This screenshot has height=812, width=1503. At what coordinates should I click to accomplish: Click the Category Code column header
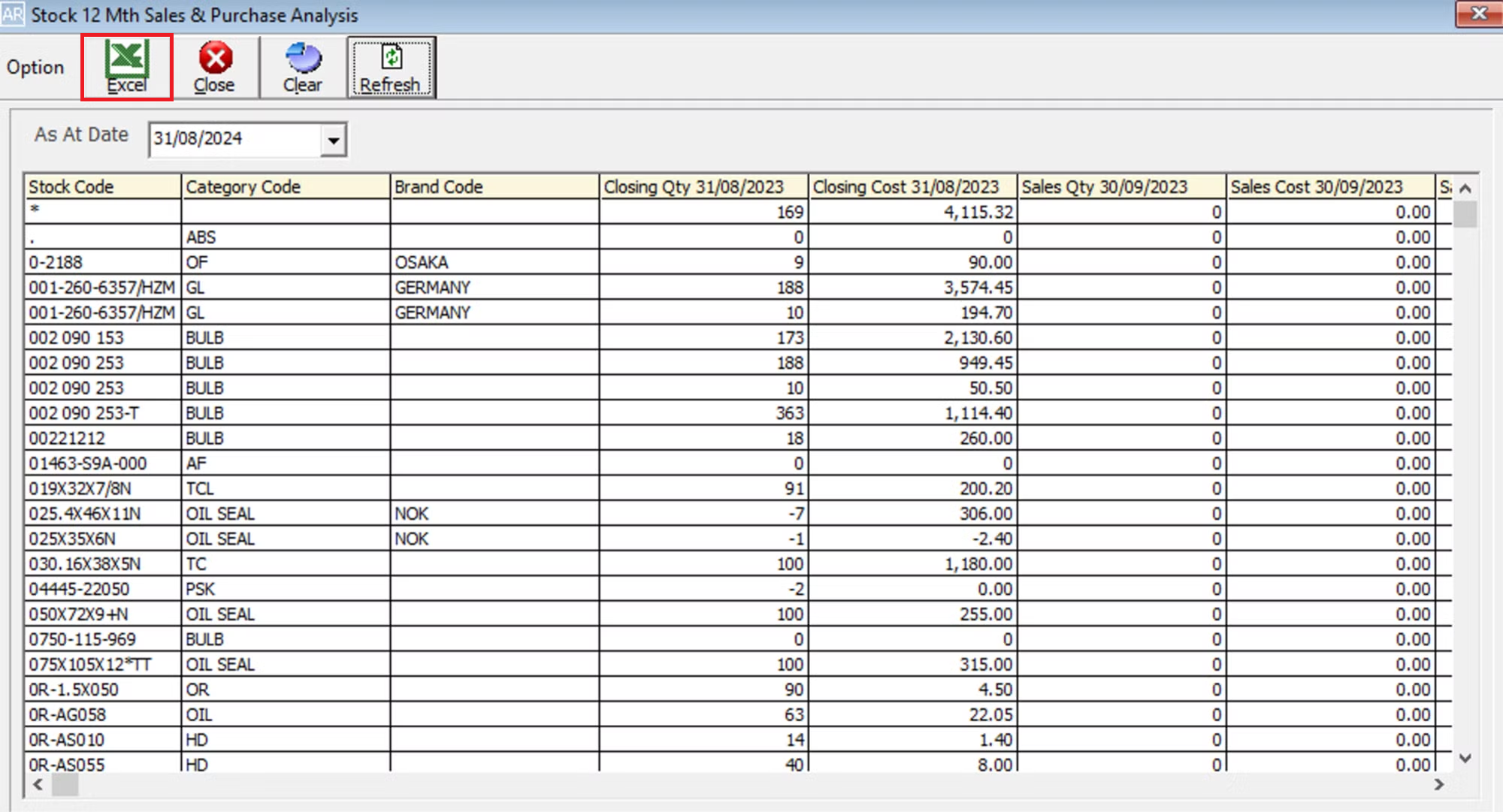286,186
